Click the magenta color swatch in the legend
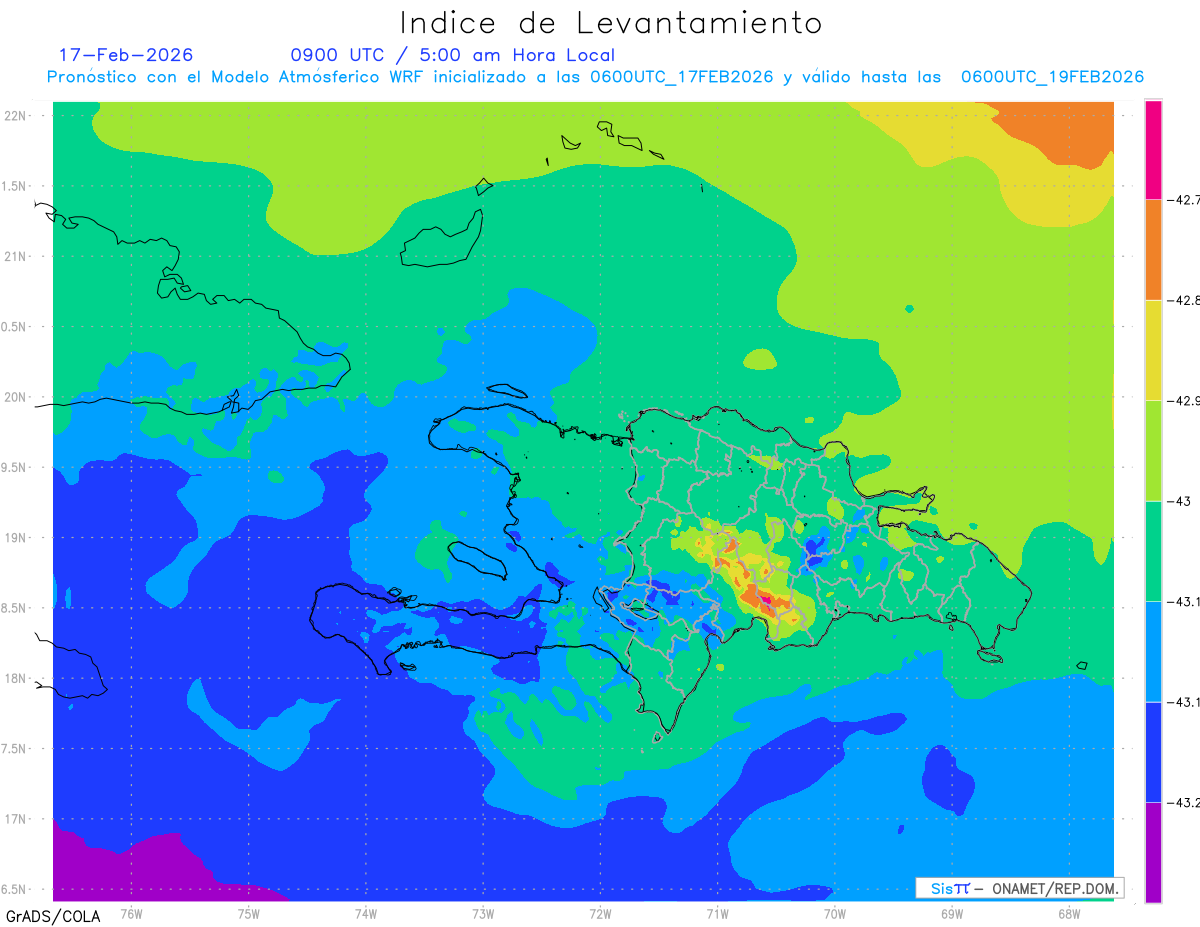The height and width of the screenshot is (927, 1200). (x=1153, y=150)
